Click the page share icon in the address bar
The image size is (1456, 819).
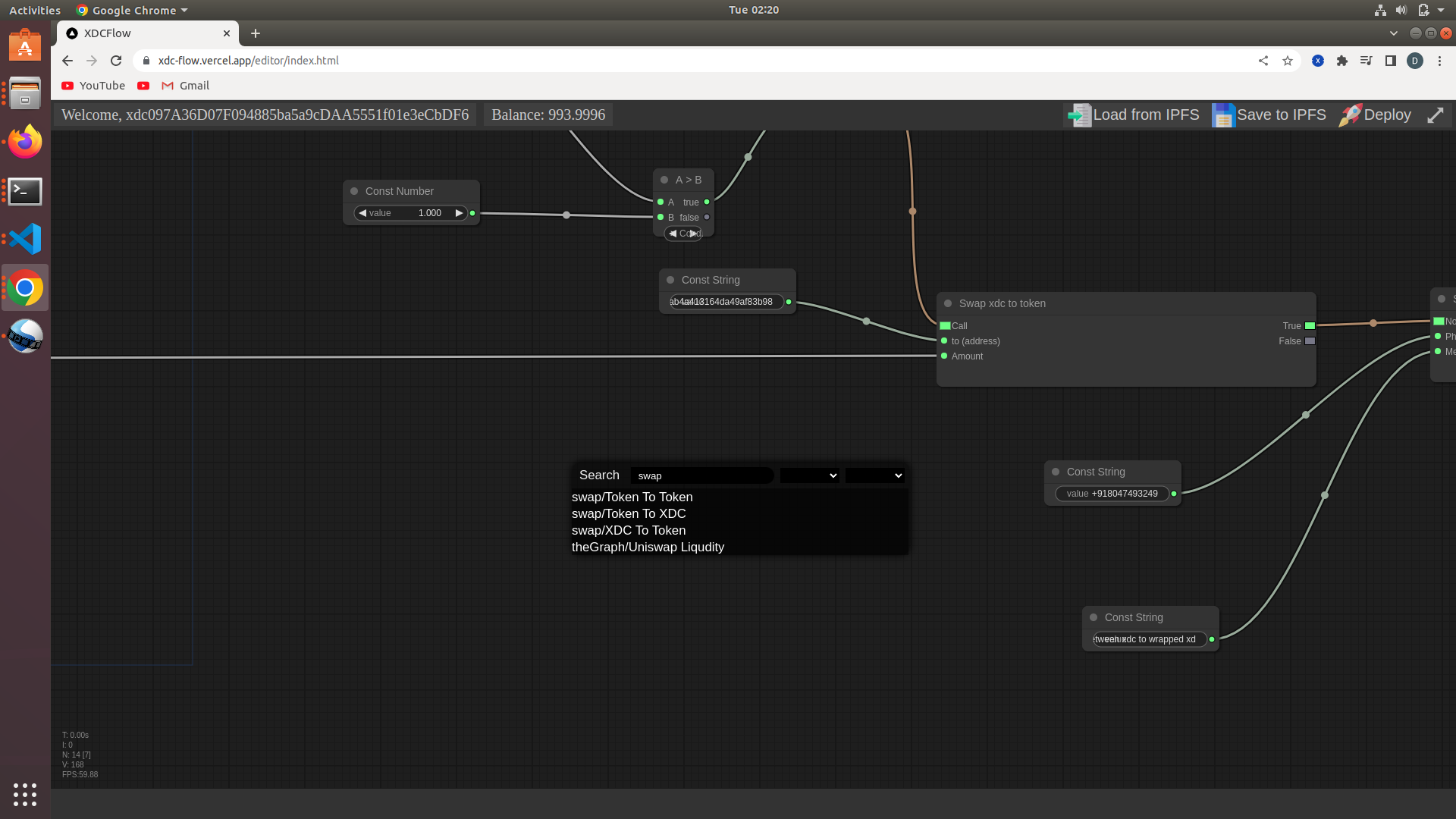pos(1263,61)
